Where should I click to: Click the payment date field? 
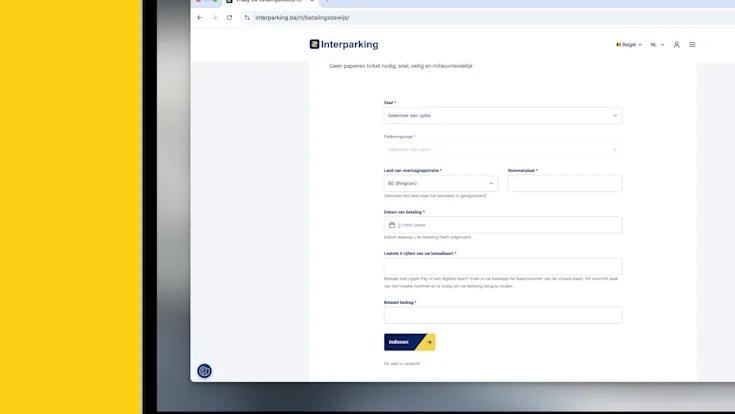502,225
